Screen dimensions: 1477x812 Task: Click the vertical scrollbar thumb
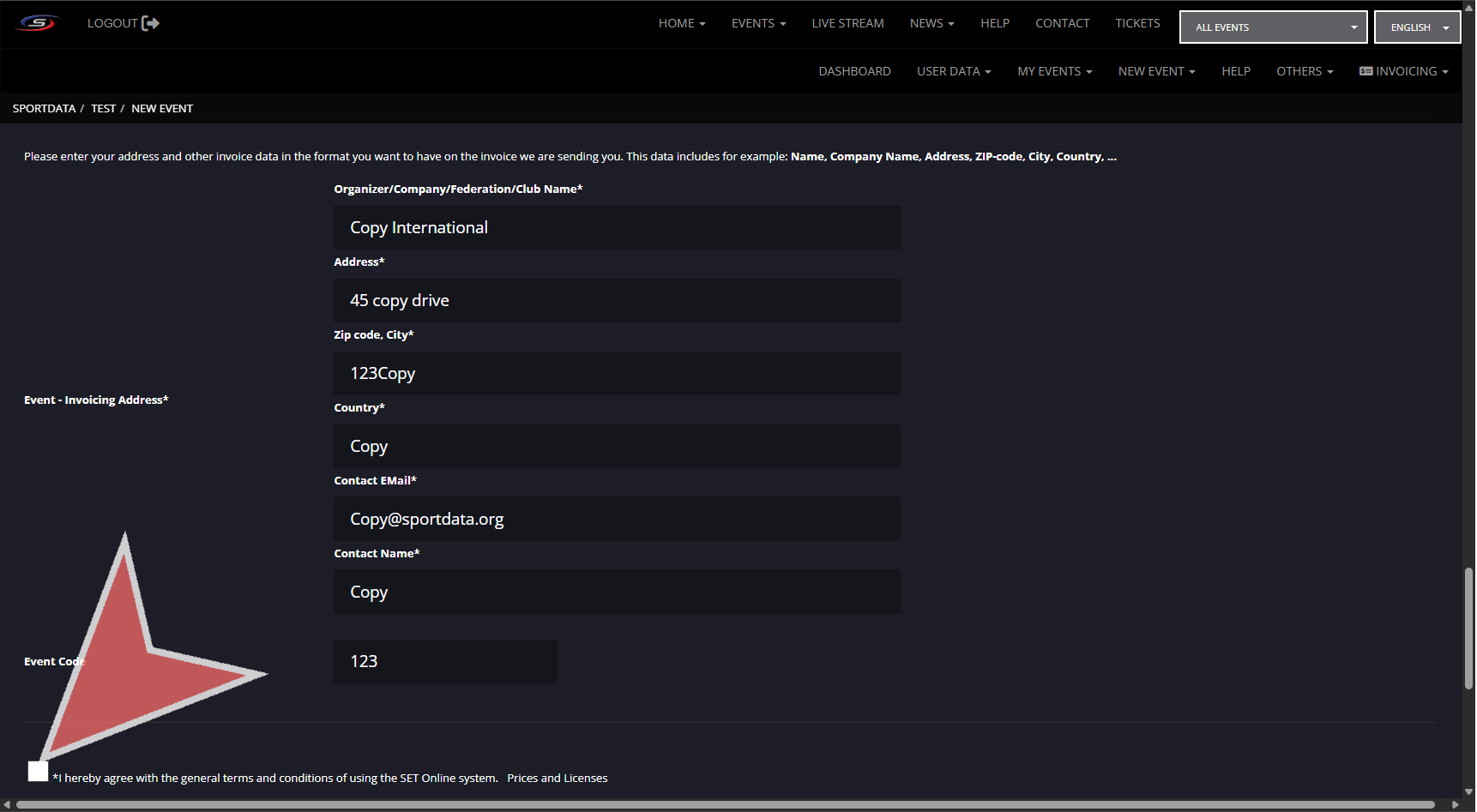pyautogui.click(x=1468, y=628)
